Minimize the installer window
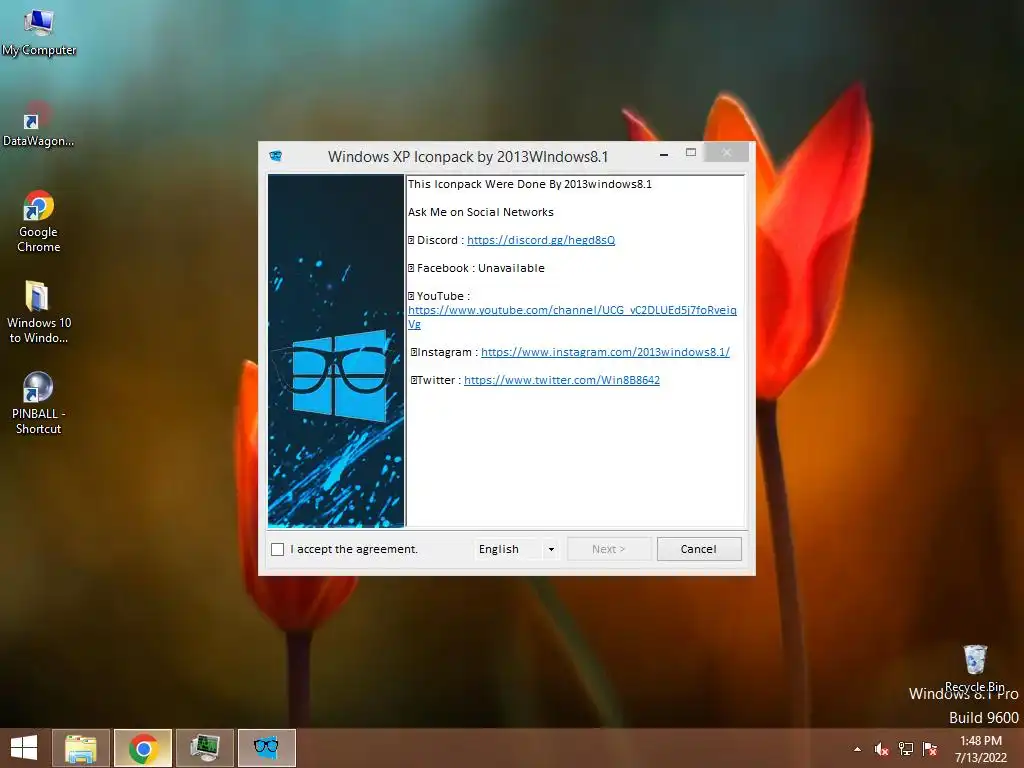1024x768 pixels. [x=664, y=154]
